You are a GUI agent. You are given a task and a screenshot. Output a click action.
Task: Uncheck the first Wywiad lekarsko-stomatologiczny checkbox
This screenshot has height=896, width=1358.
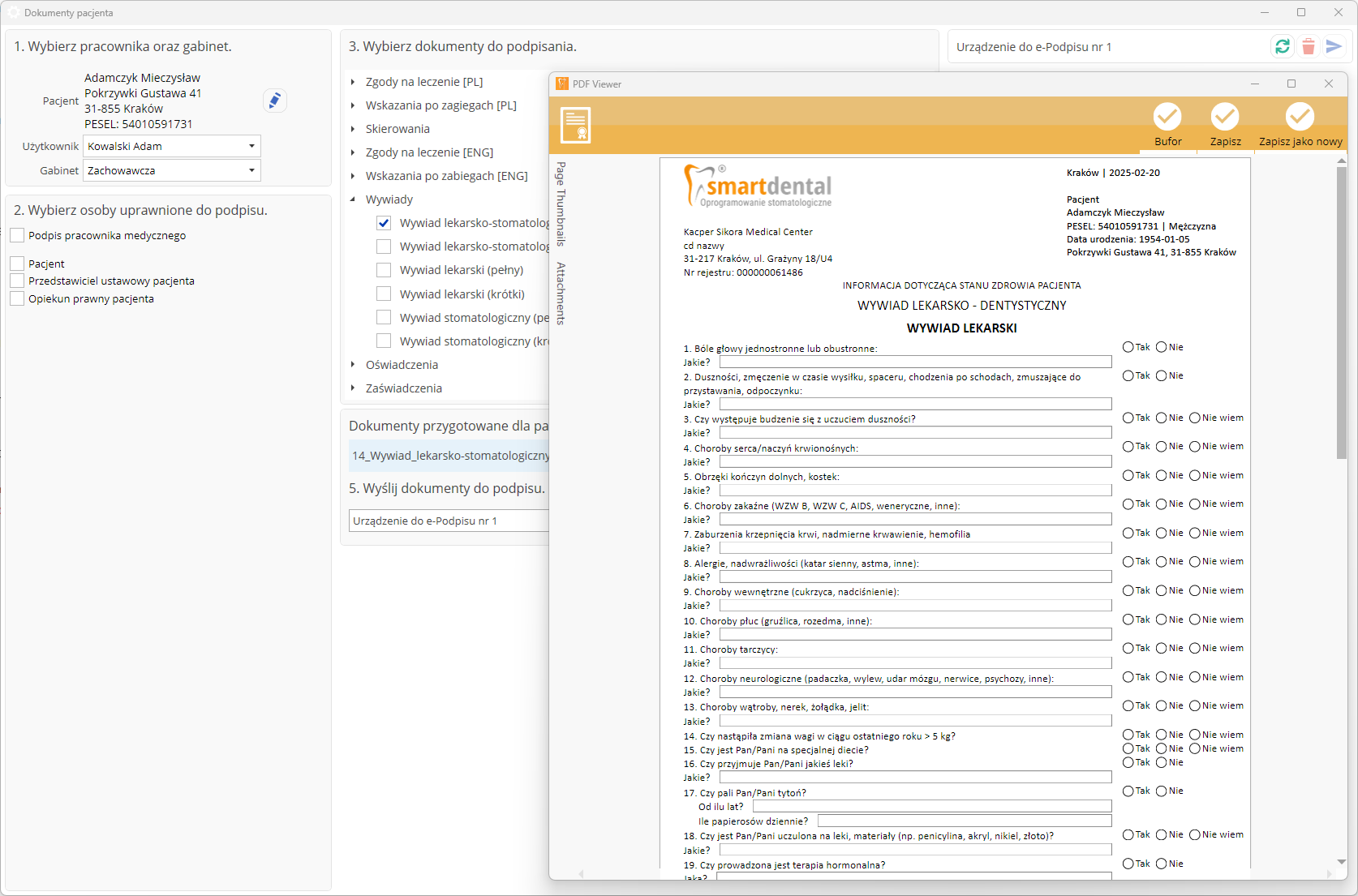click(x=384, y=223)
